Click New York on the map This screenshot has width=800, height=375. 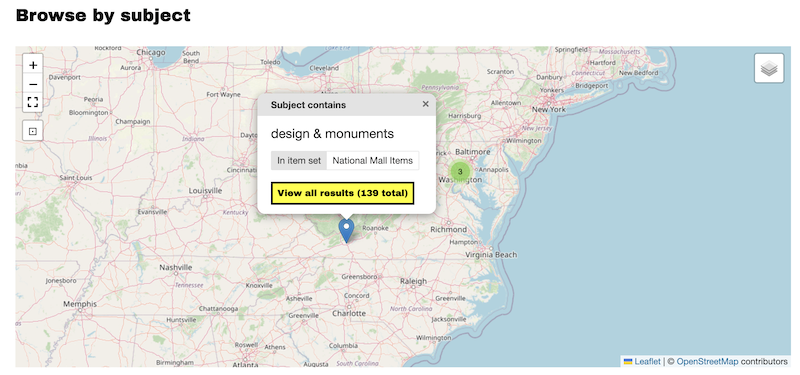tap(548, 109)
